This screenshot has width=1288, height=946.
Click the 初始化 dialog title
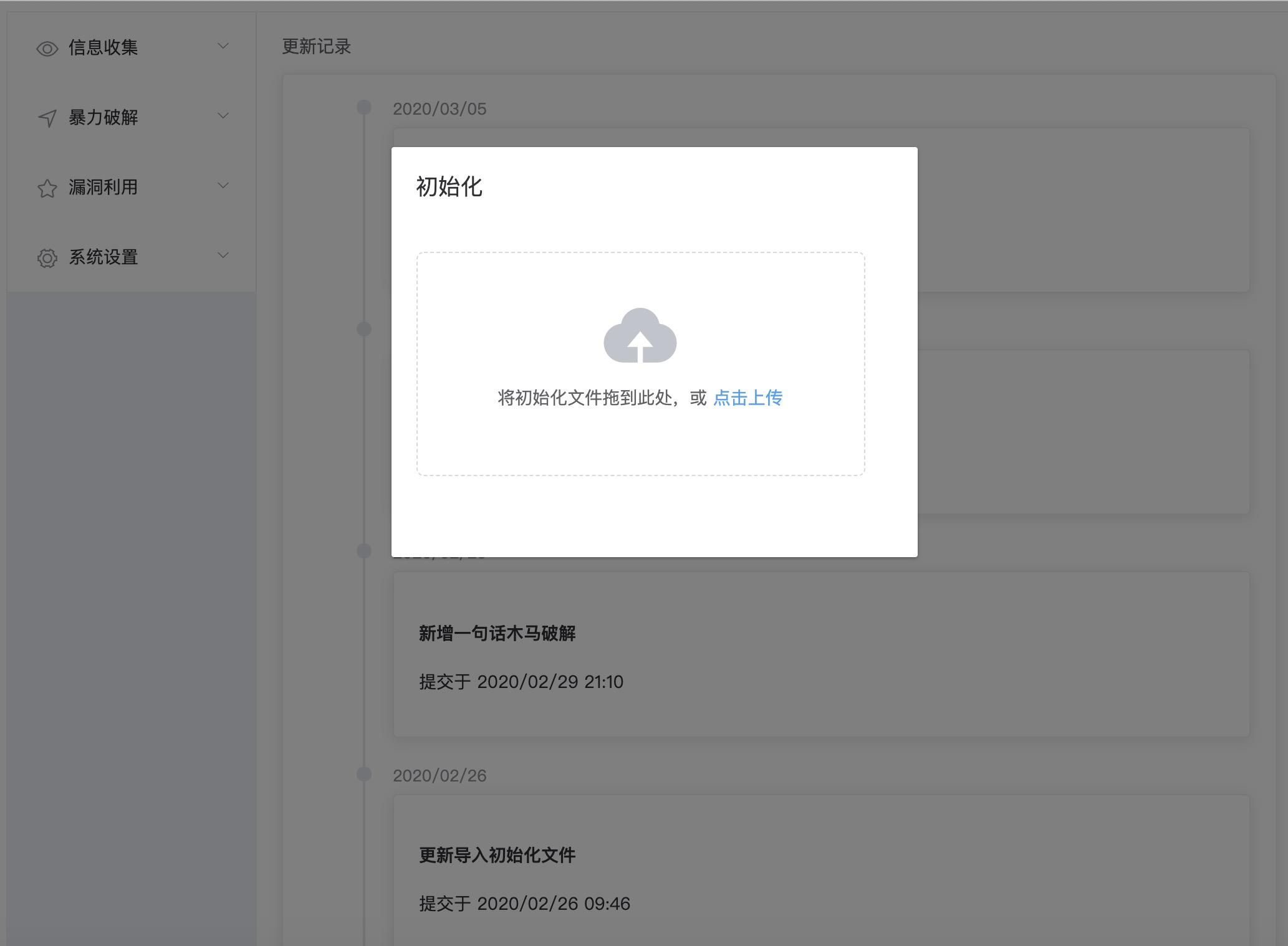coord(449,187)
